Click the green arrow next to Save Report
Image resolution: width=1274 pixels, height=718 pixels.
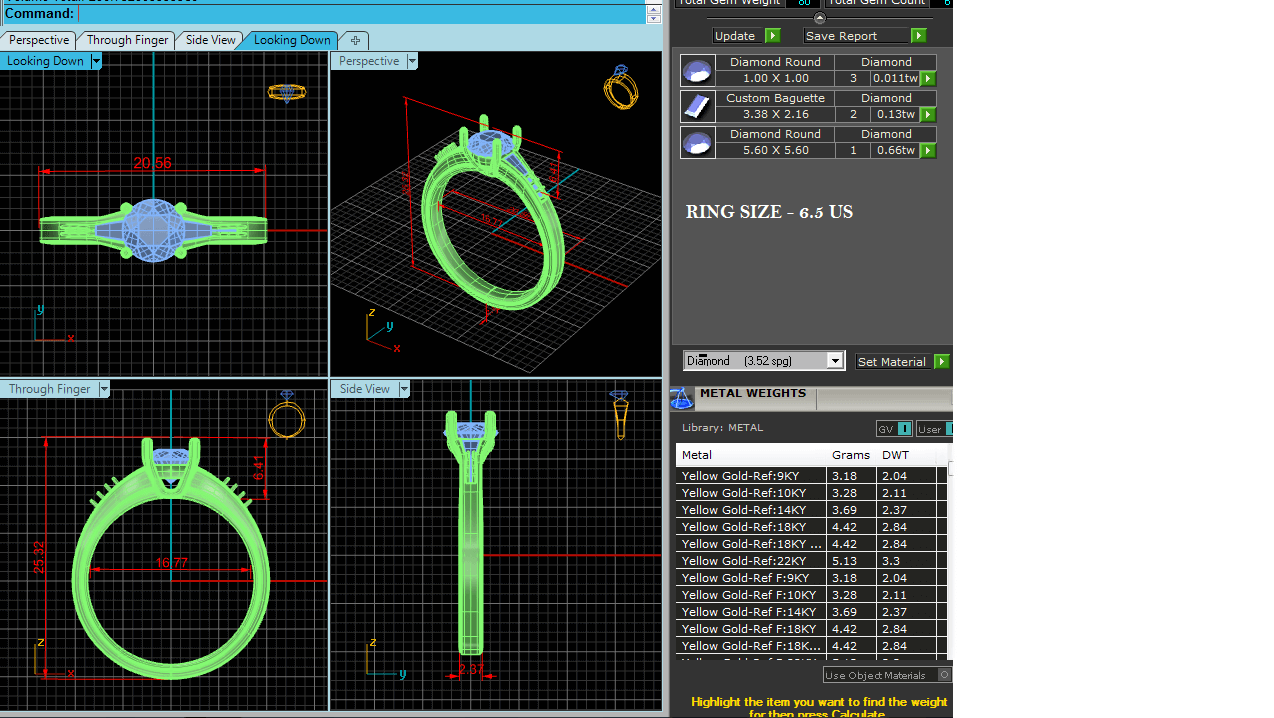[x=919, y=36]
